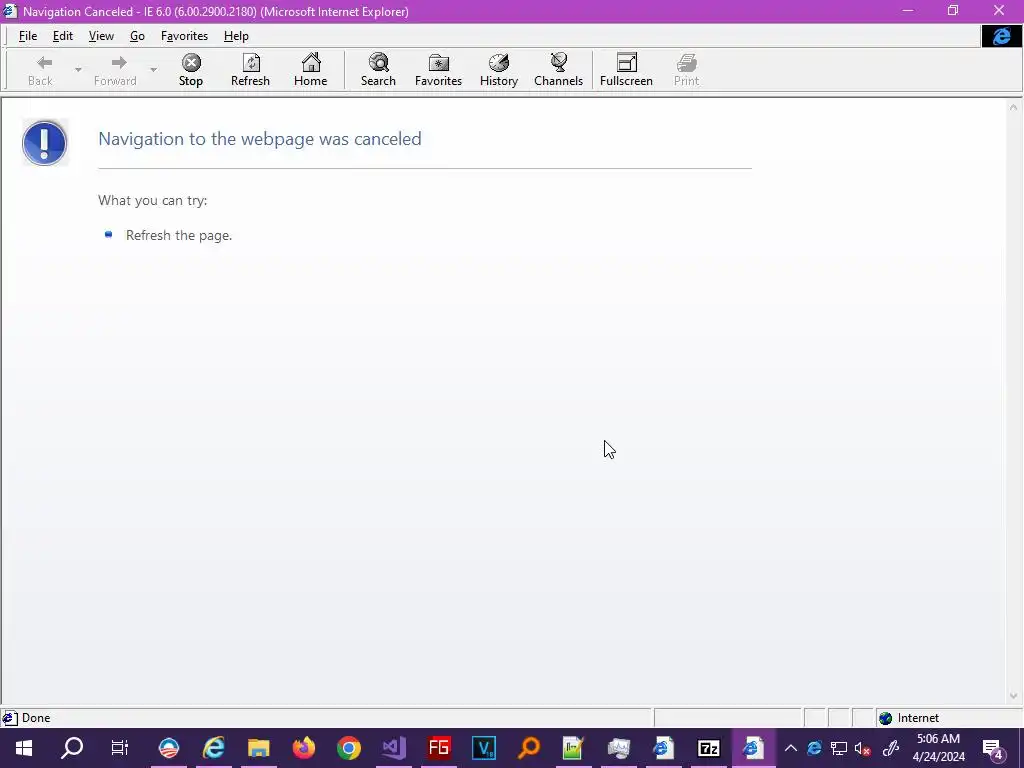Click the Back toolbar button
The image size is (1024, 768).
tap(40, 70)
